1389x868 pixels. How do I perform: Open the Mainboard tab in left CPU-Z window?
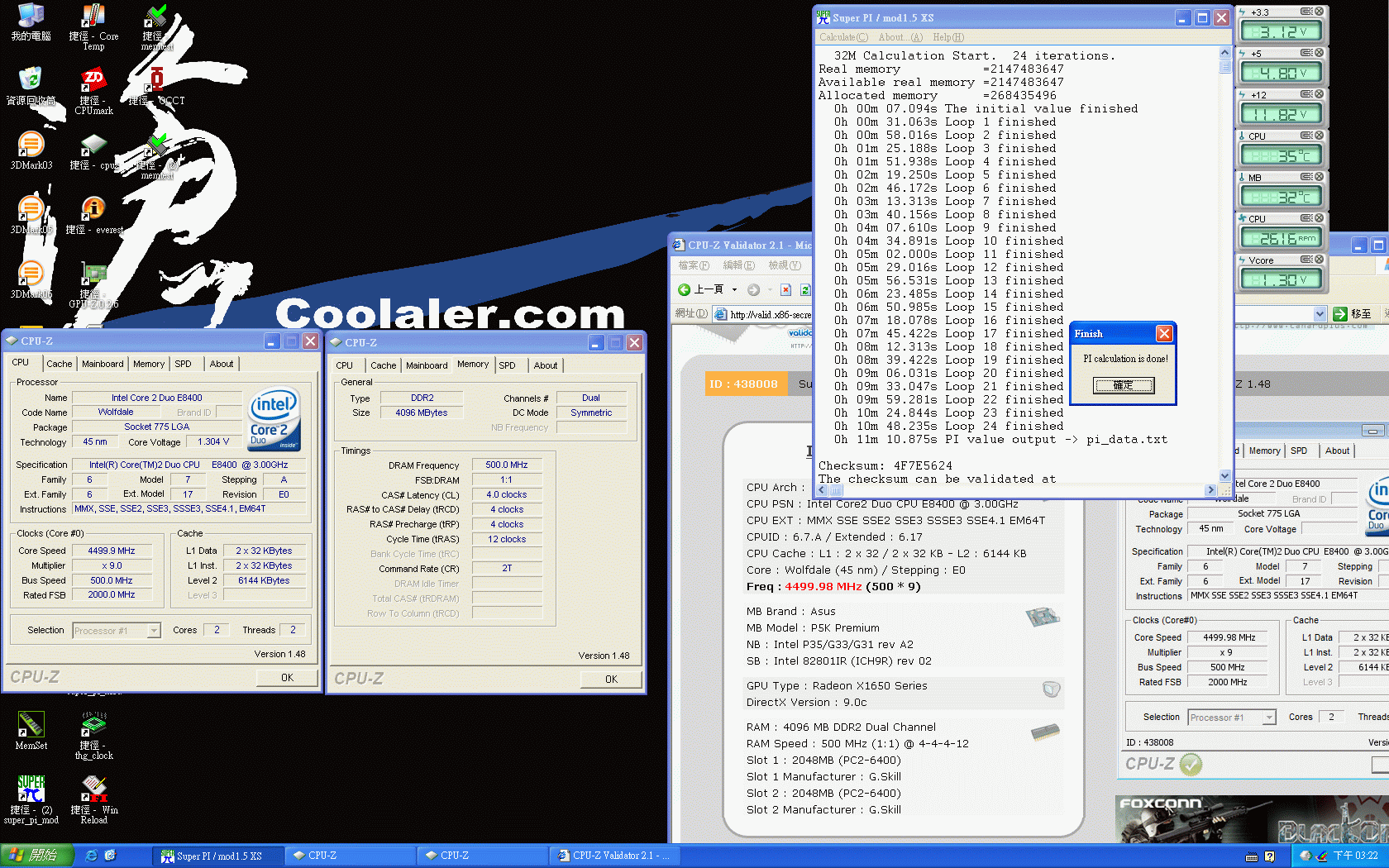pyautogui.click(x=103, y=364)
